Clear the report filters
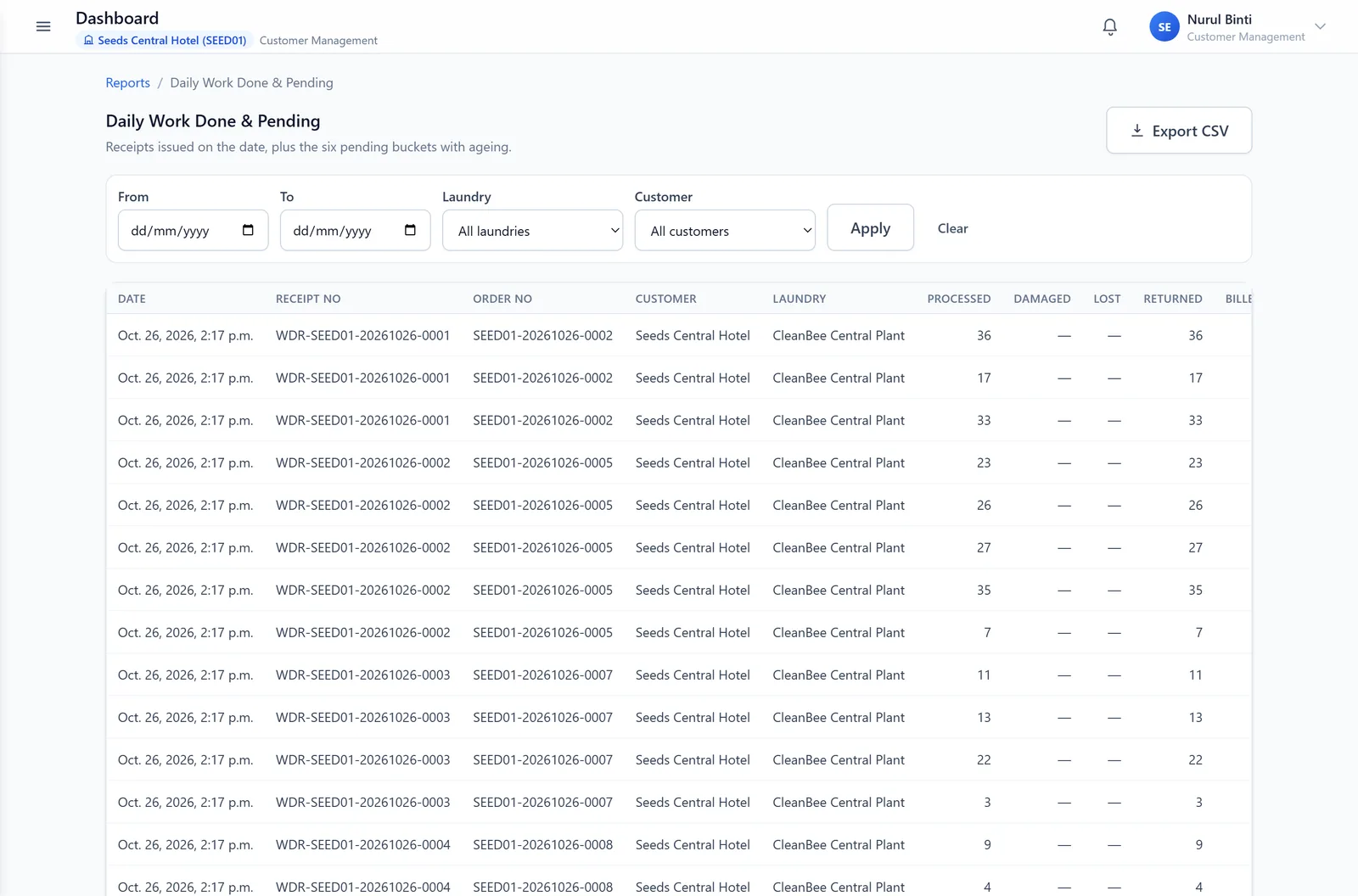The height and width of the screenshot is (896, 1358). [952, 228]
